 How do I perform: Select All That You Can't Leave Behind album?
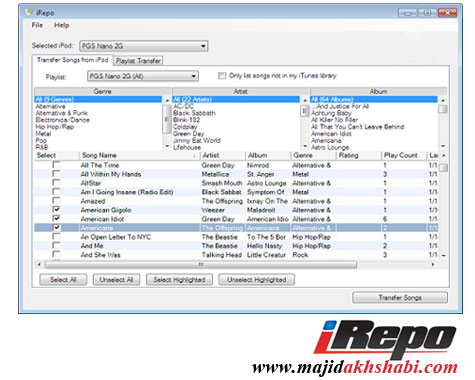[x=357, y=127]
